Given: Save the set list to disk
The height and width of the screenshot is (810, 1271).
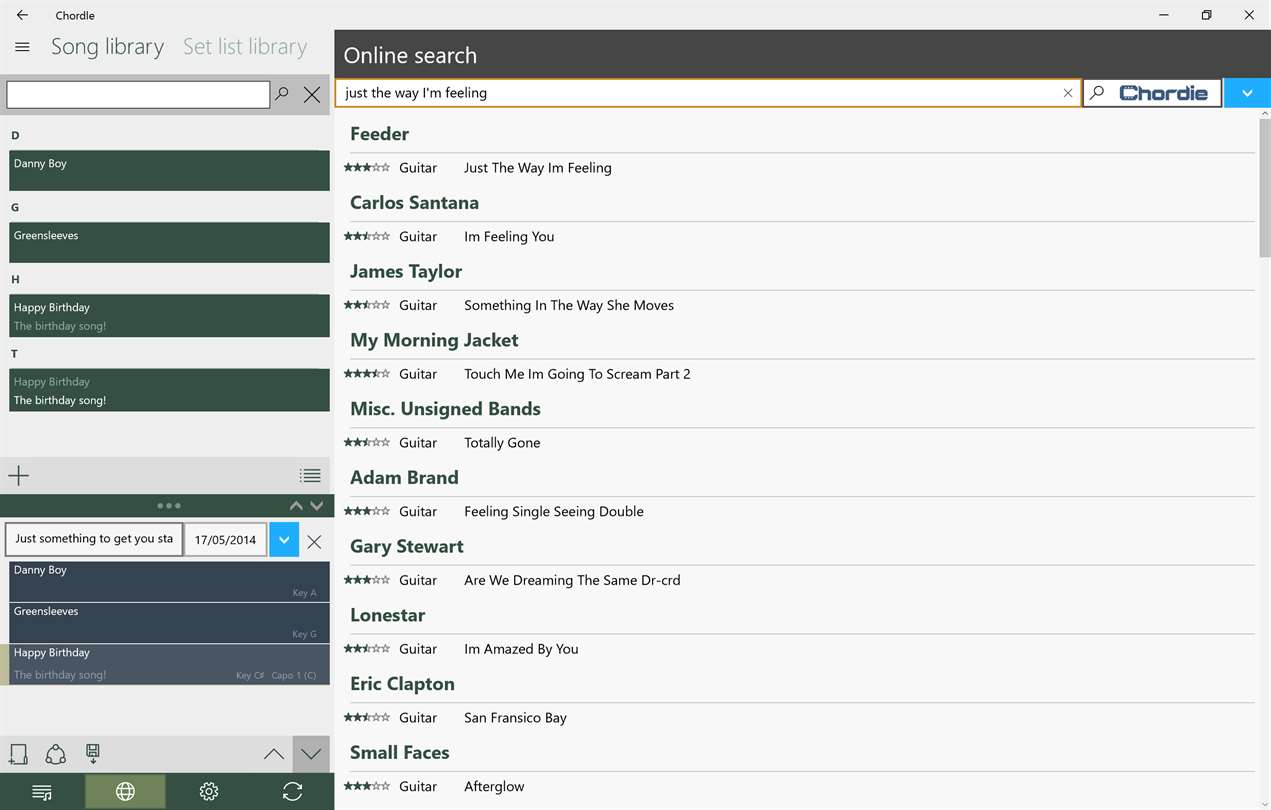Looking at the screenshot, I should [93, 754].
